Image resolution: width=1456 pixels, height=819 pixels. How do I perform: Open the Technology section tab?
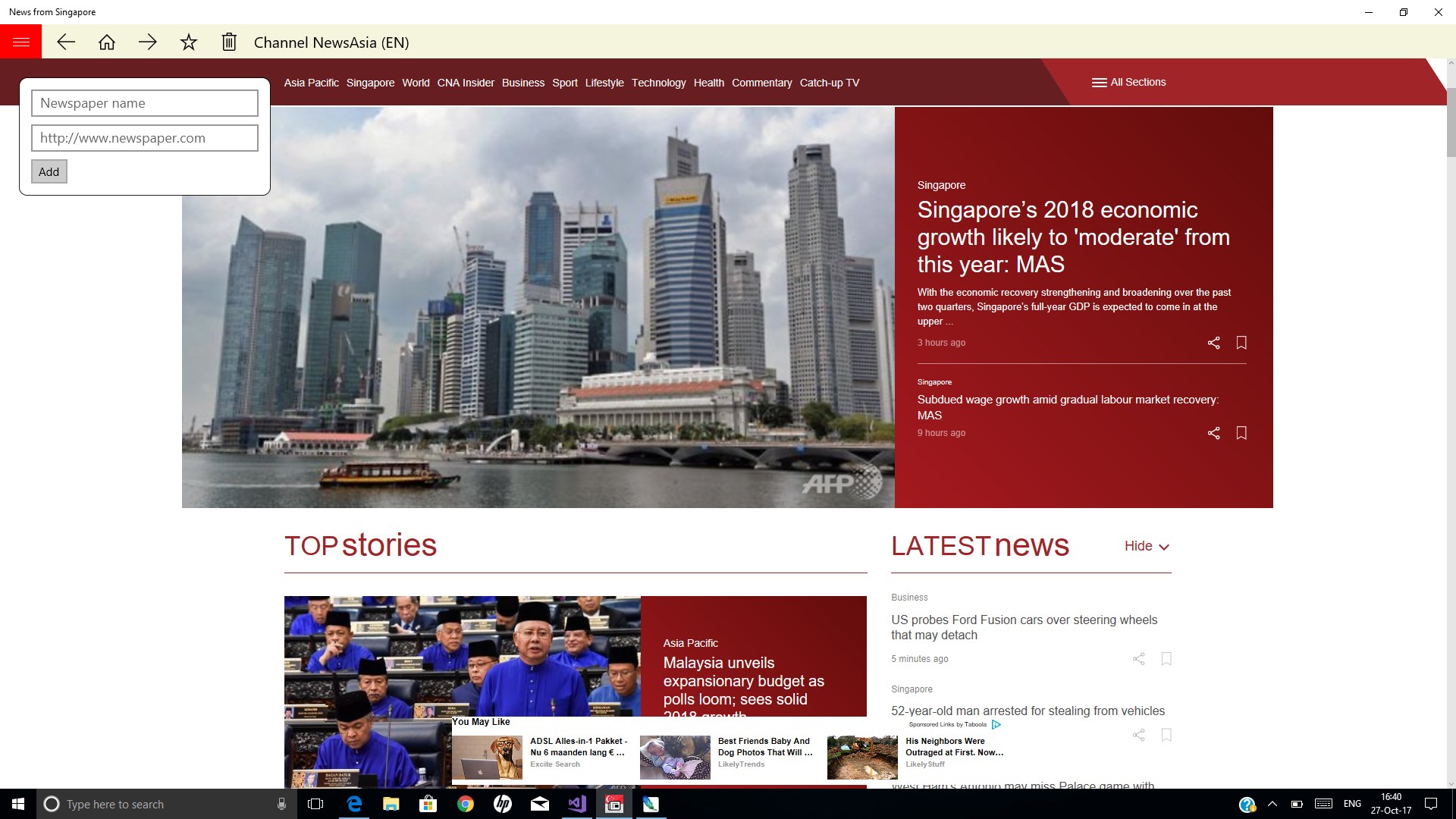click(x=658, y=83)
